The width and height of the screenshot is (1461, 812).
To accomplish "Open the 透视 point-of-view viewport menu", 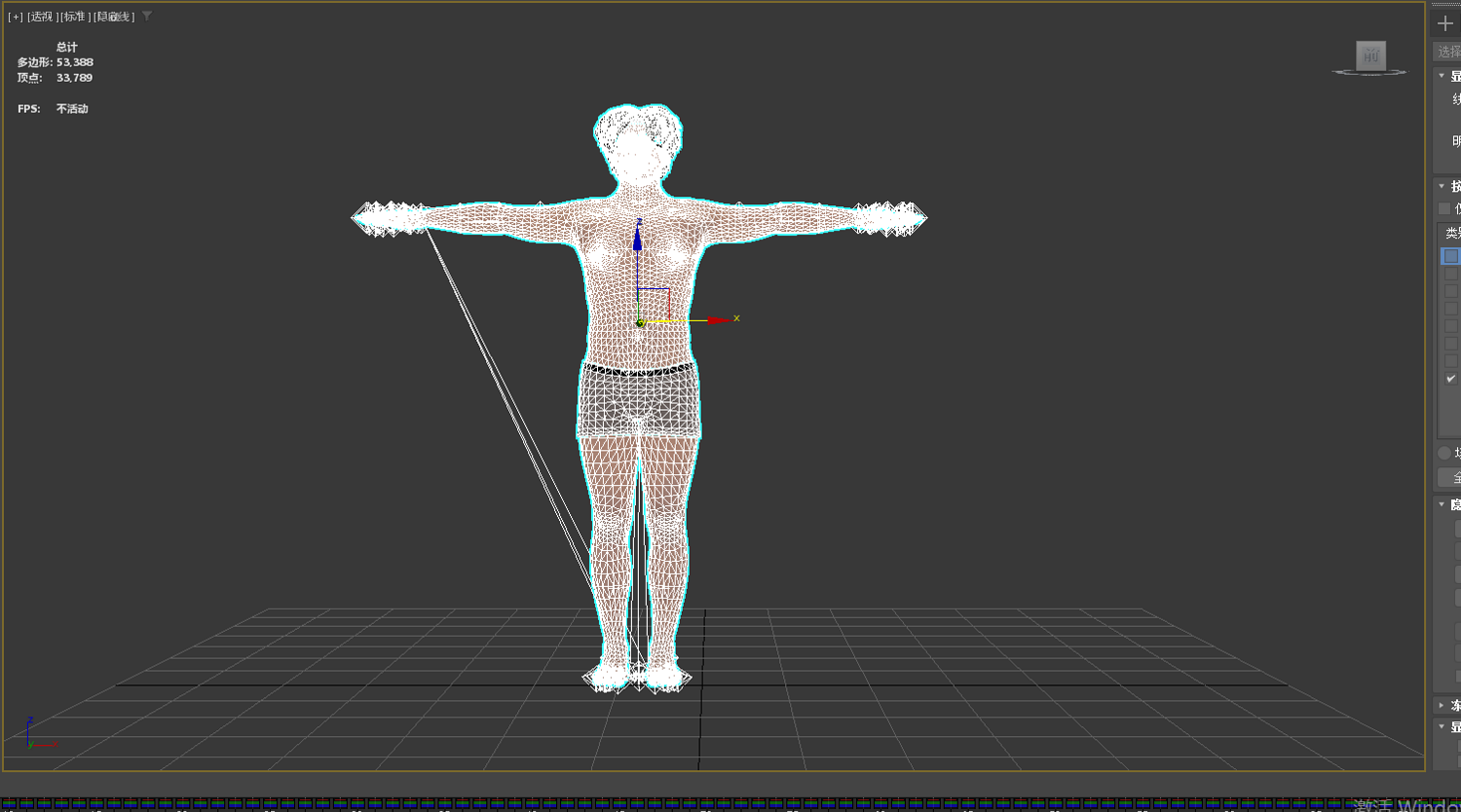I will (42, 17).
